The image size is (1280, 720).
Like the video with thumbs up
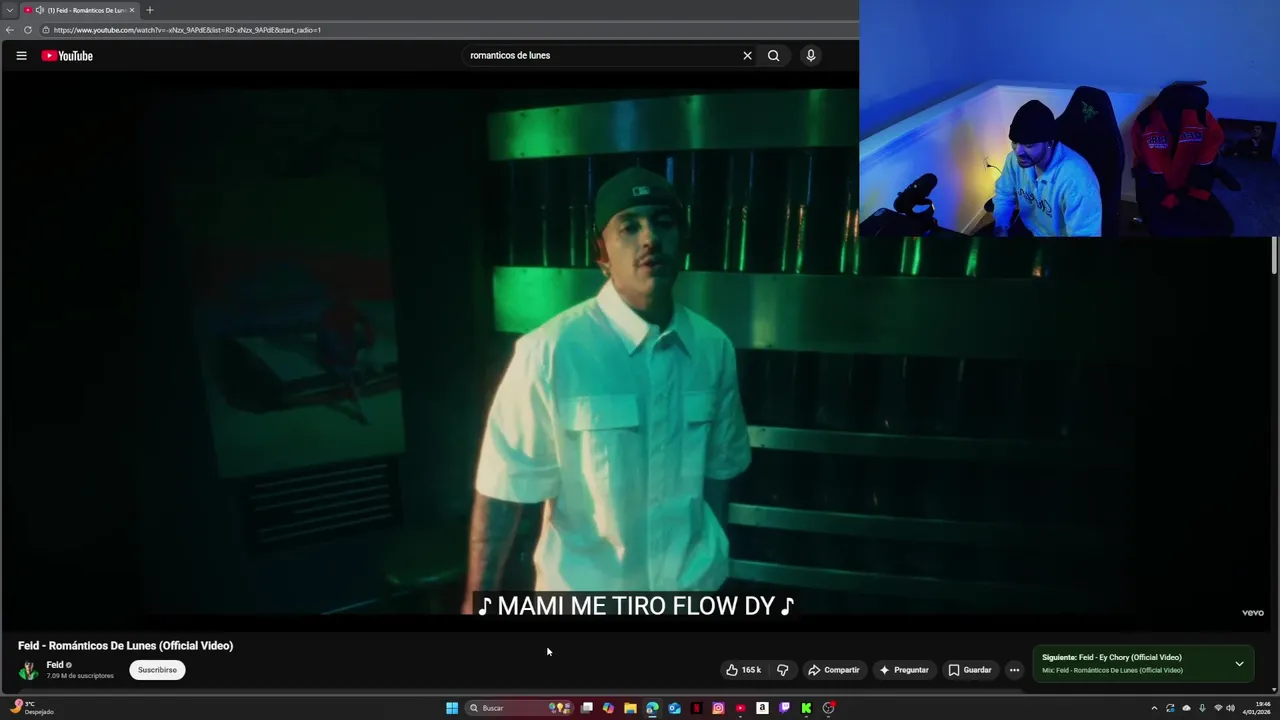743,670
